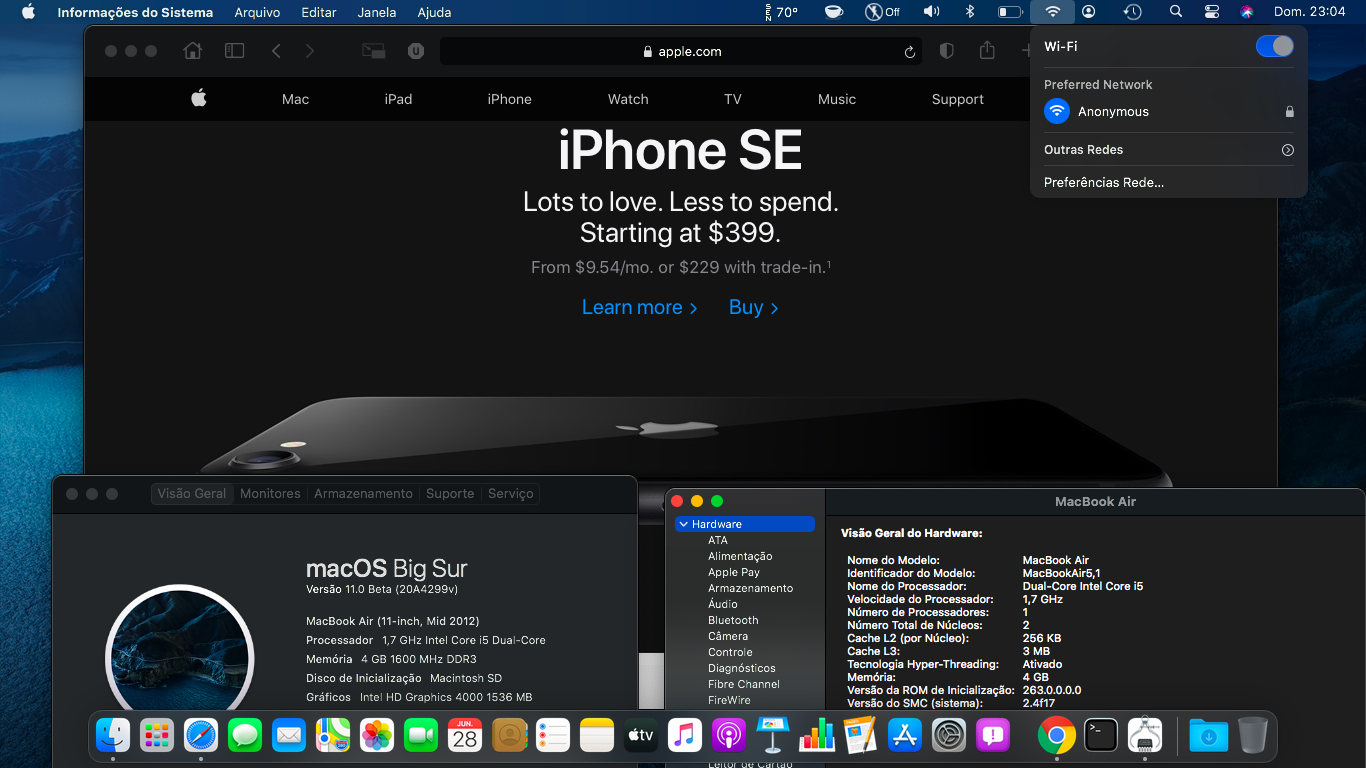Click the Bluetooth menu bar icon
Image resolution: width=1366 pixels, height=768 pixels.
[969, 12]
